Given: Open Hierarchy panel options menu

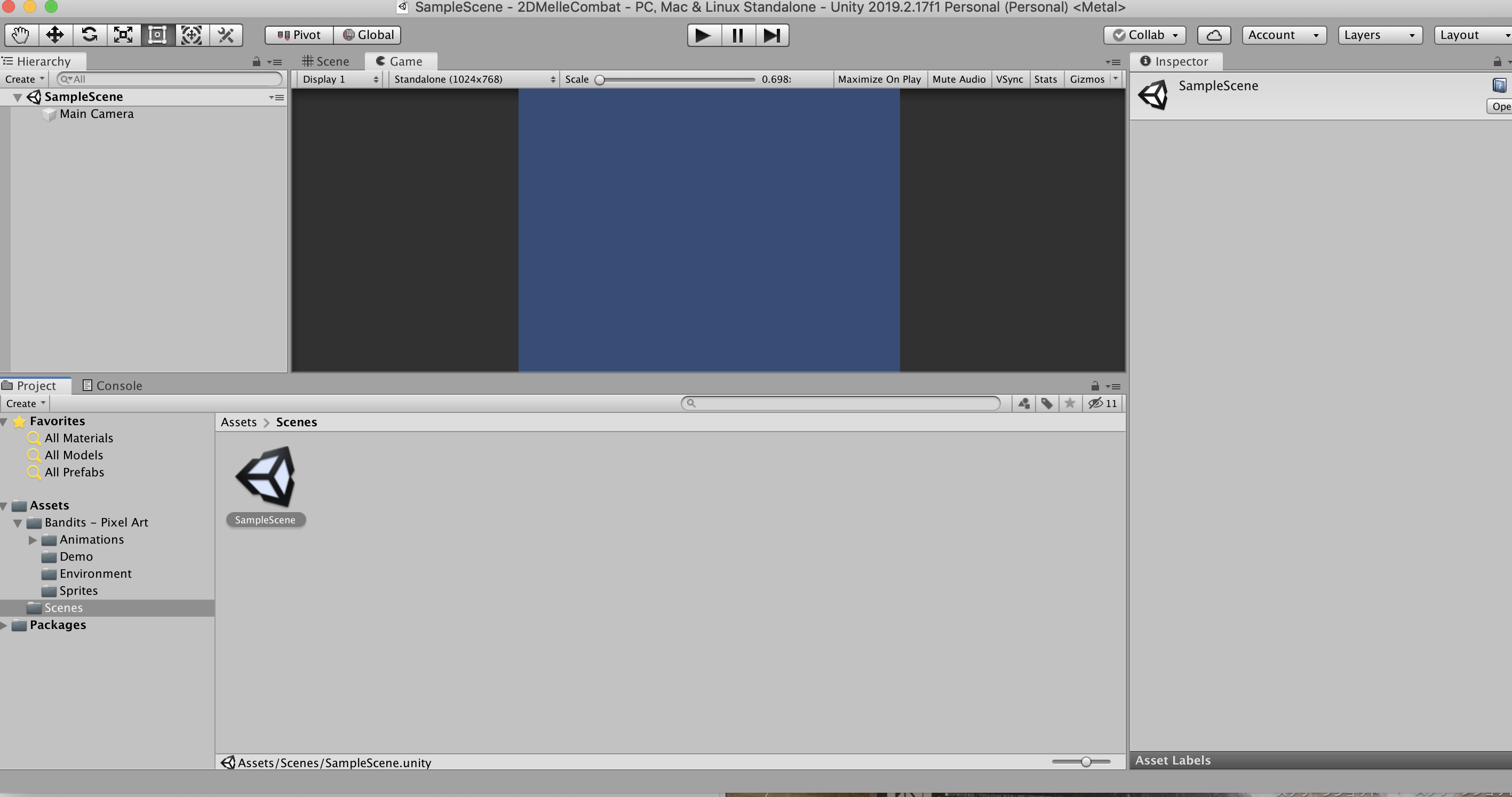Looking at the screenshot, I should click(x=275, y=62).
